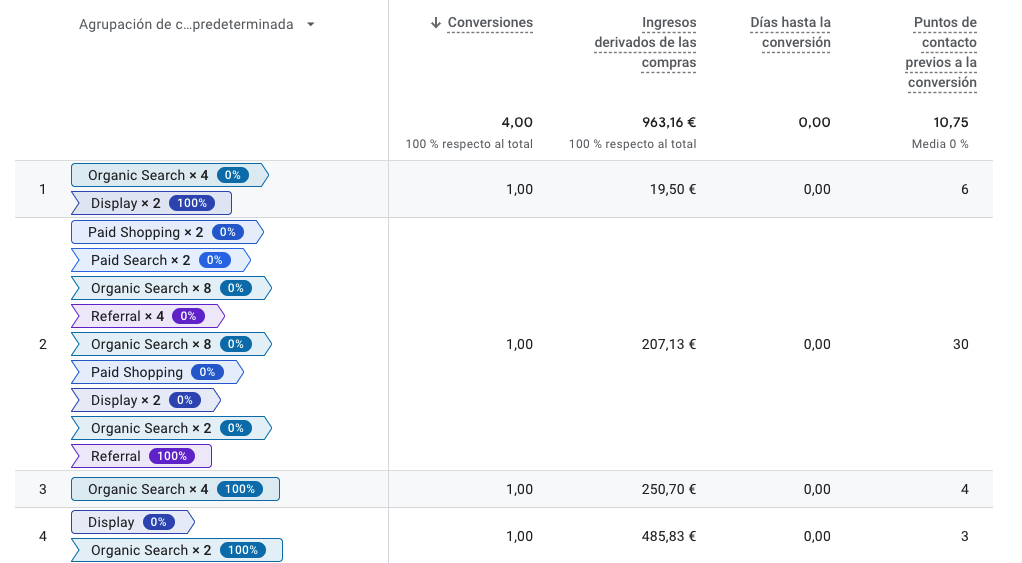The height and width of the screenshot is (563, 1022).
Task: Select Organic Search × 2 100% chip
Action: click(x=177, y=550)
